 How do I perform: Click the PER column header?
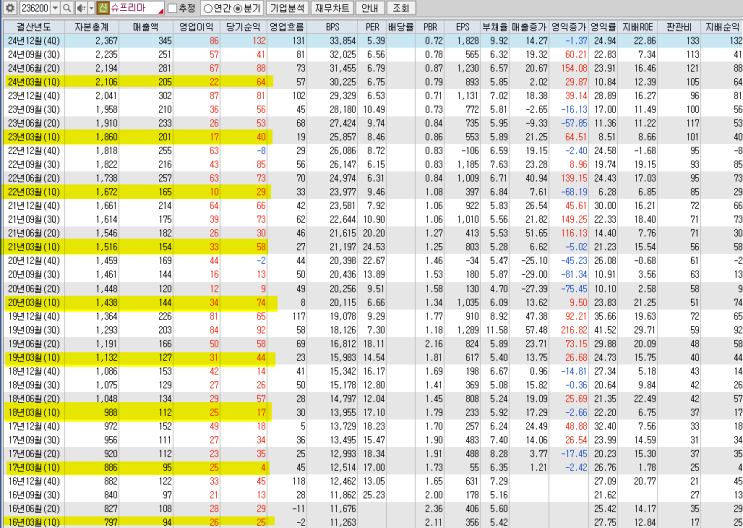372,27
